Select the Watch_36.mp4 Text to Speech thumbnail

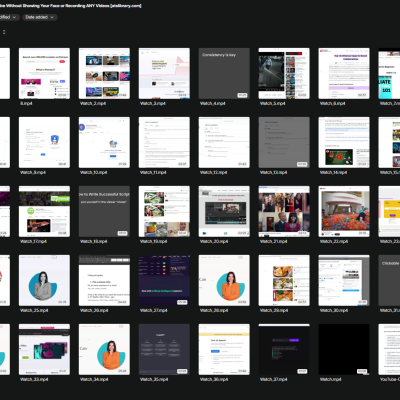tap(224, 349)
